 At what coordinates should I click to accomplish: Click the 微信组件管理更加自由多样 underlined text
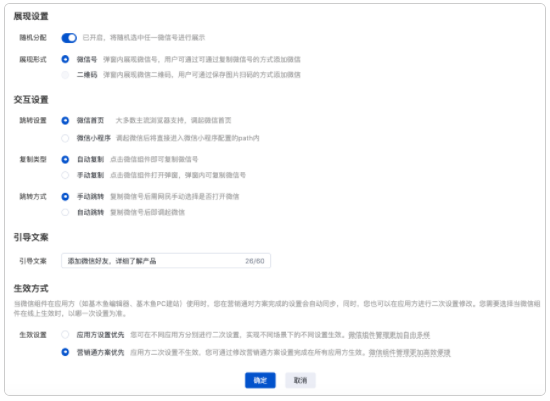(x=389, y=335)
